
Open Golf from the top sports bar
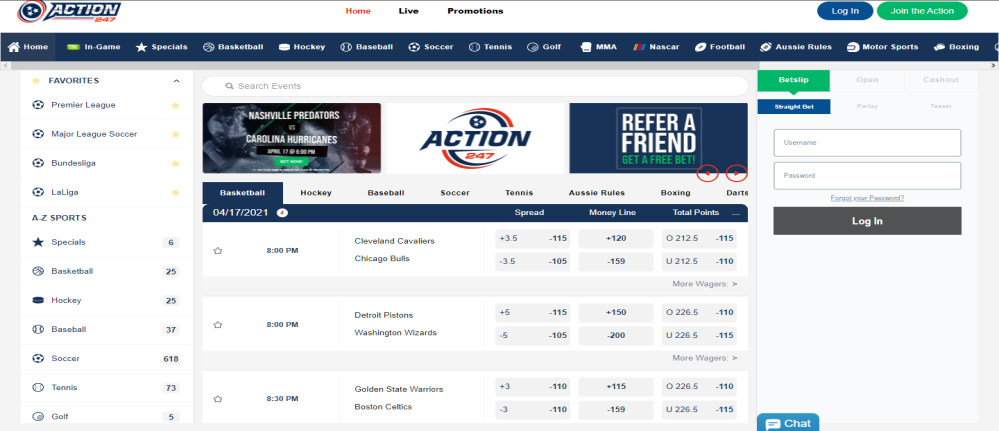pos(532,47)
